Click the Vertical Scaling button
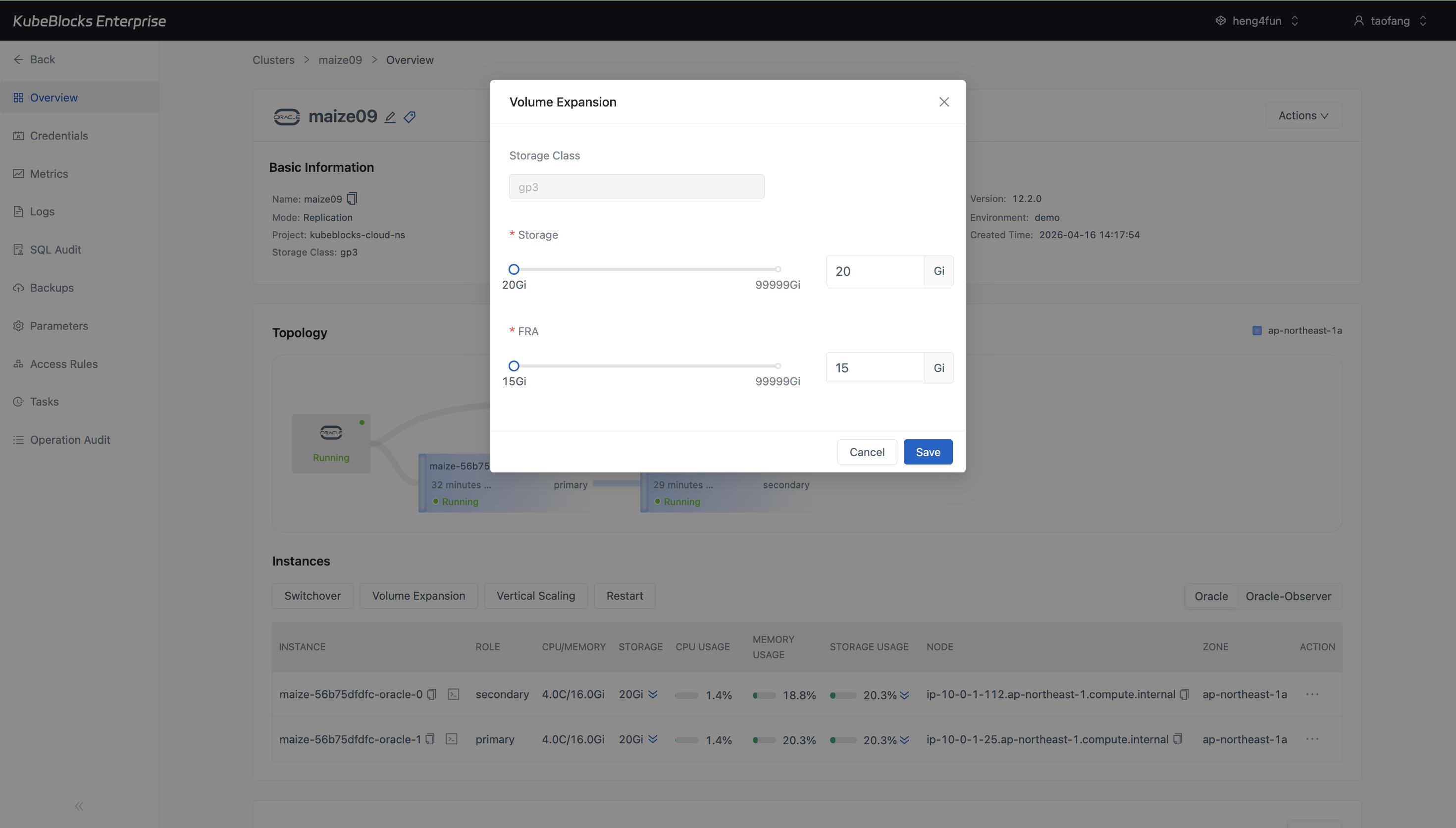Viewport: 1456px width, 828px height. click(x=535, y=596)
